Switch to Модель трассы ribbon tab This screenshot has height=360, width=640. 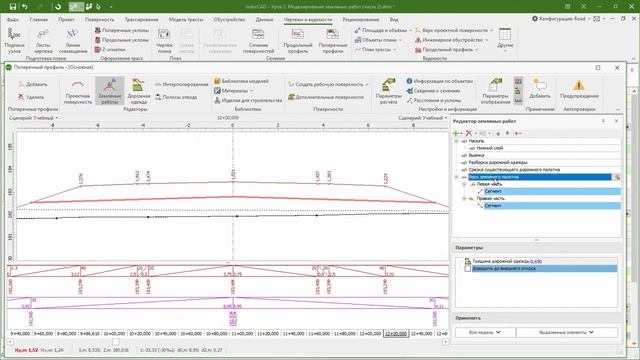[186, 19]
